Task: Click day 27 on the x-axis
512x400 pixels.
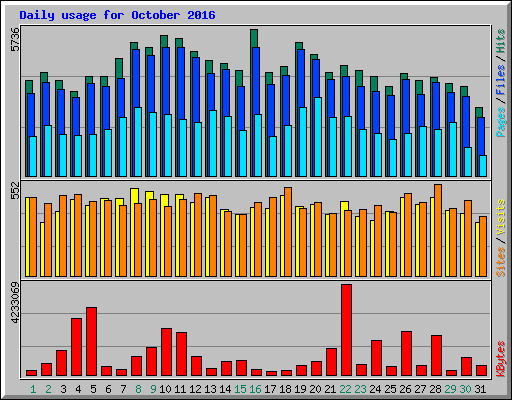Action: click(420, 389)
